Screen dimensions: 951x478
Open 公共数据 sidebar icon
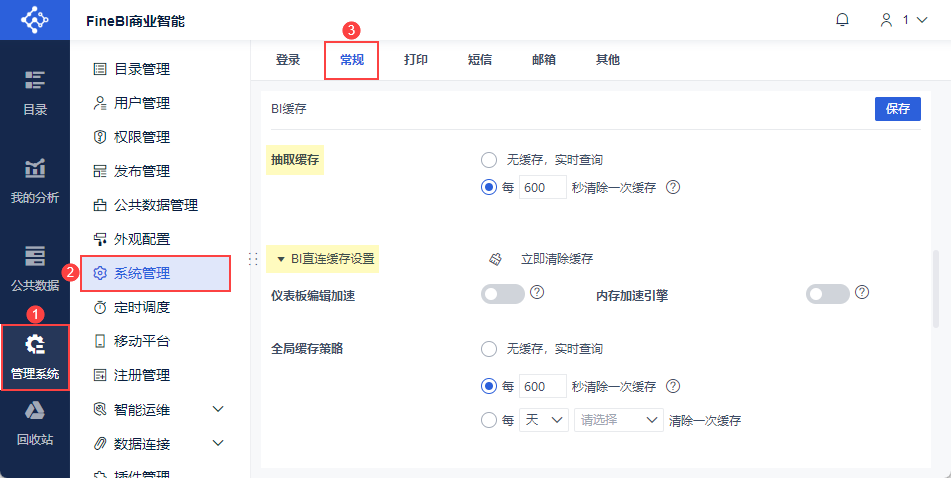[35, 256]
